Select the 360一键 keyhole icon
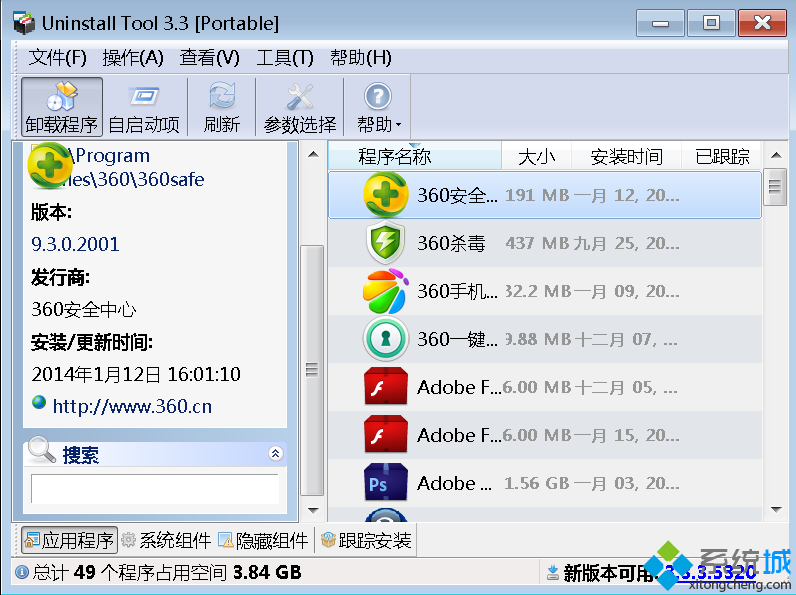This screenshot has width=796, height=595. 386,339
